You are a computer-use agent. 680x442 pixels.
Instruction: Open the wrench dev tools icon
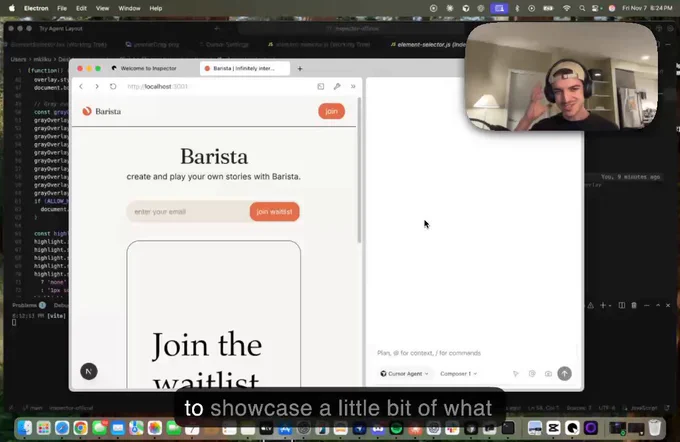pyautogui.click(x=337, y=87)
